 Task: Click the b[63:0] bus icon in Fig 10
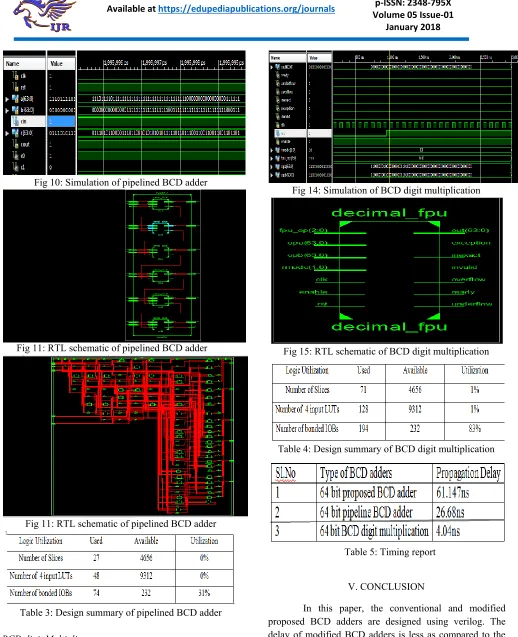point(15,110)
